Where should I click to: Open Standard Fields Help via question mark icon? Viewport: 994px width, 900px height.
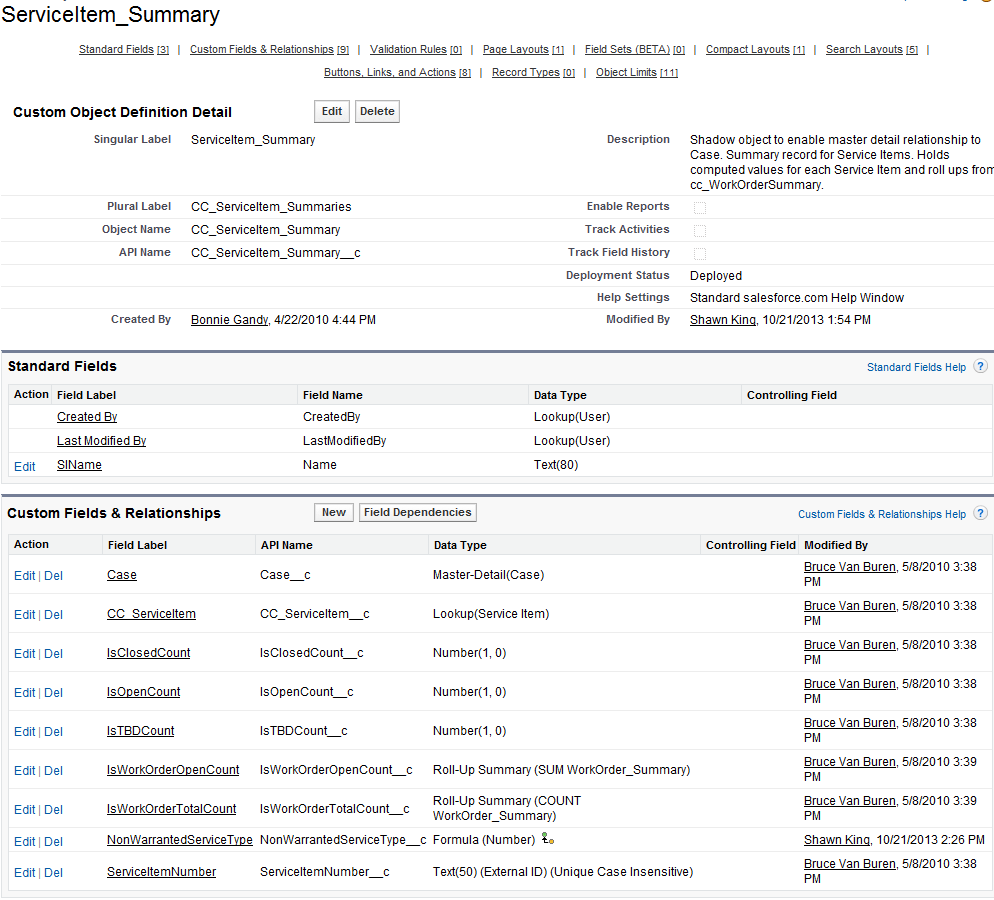pyautogui.click(x=978, y=366)
